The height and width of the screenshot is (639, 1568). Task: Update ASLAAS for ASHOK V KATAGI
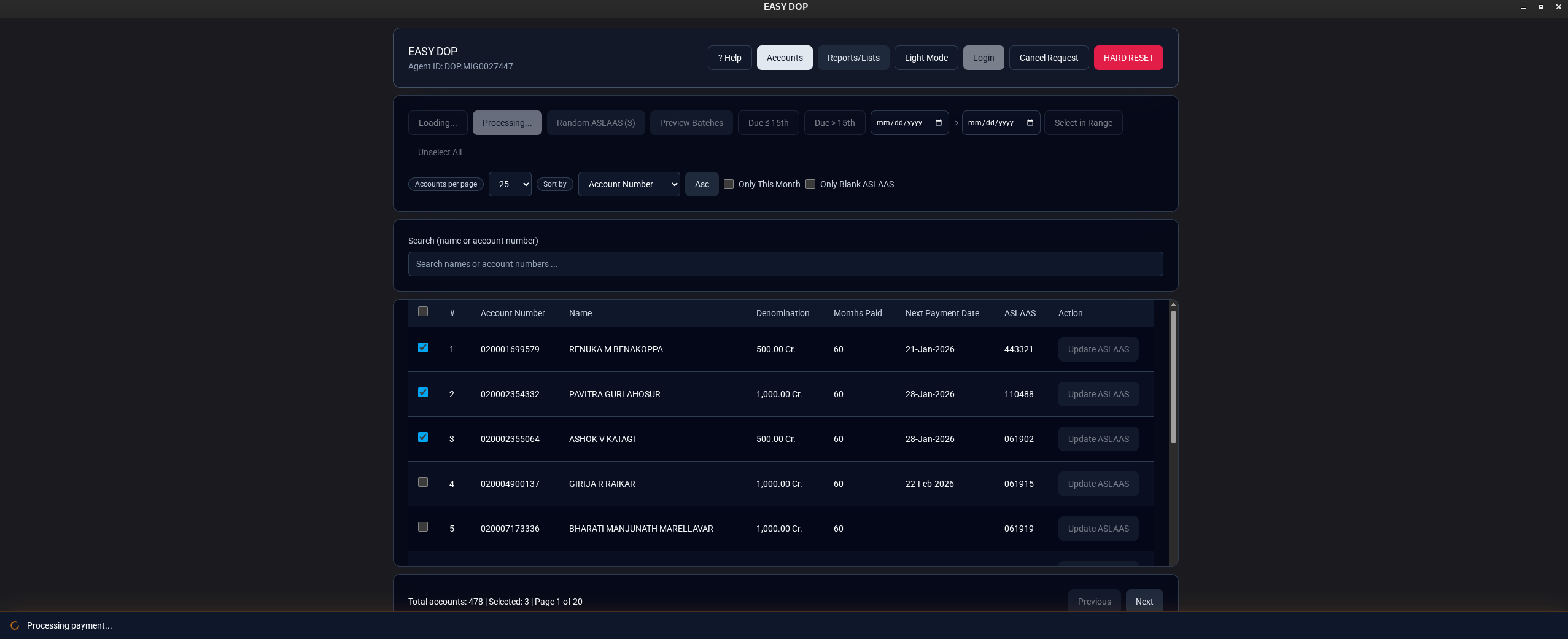(1098, 439)
